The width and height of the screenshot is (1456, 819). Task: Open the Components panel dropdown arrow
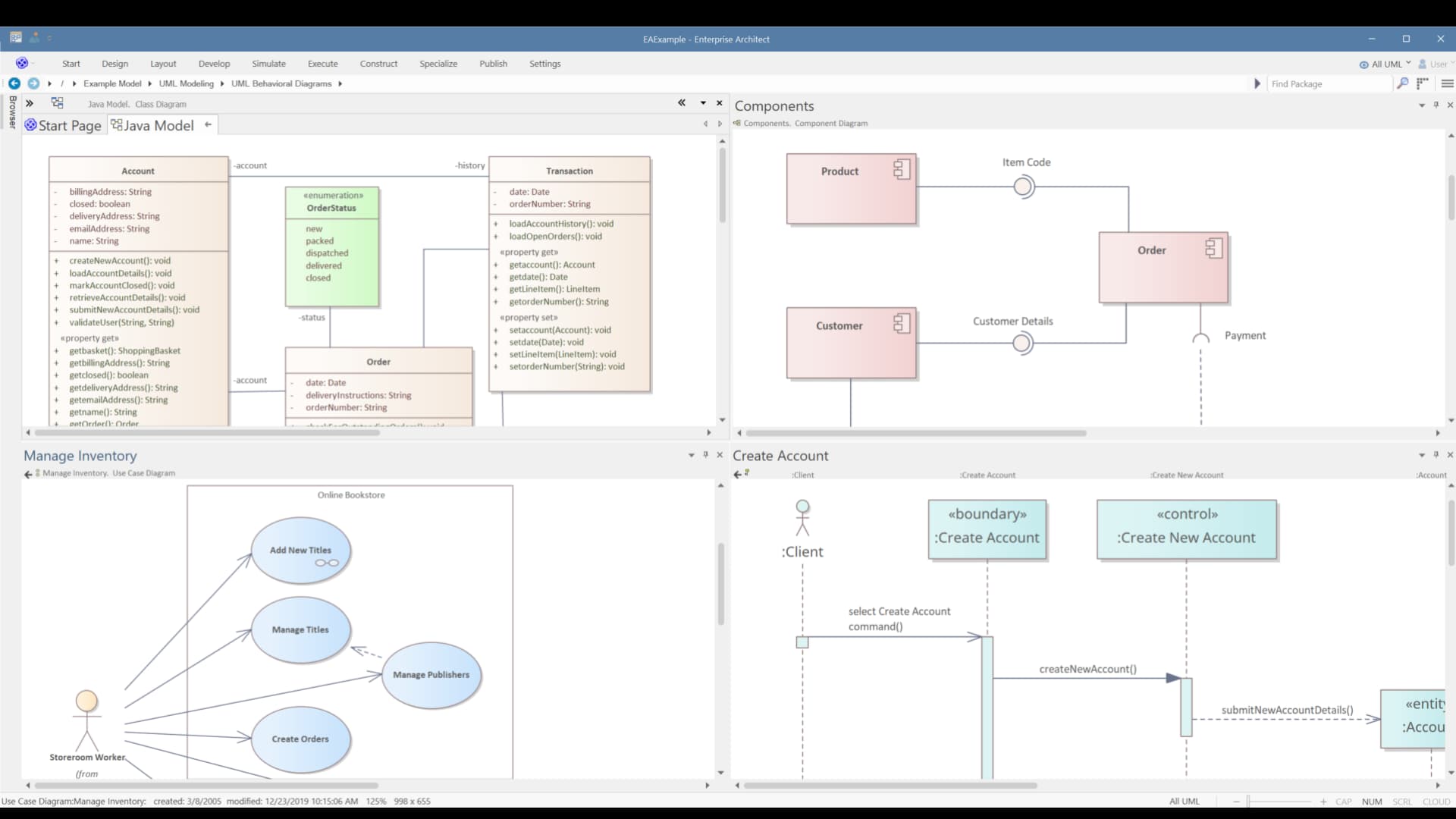point(1422,105)
